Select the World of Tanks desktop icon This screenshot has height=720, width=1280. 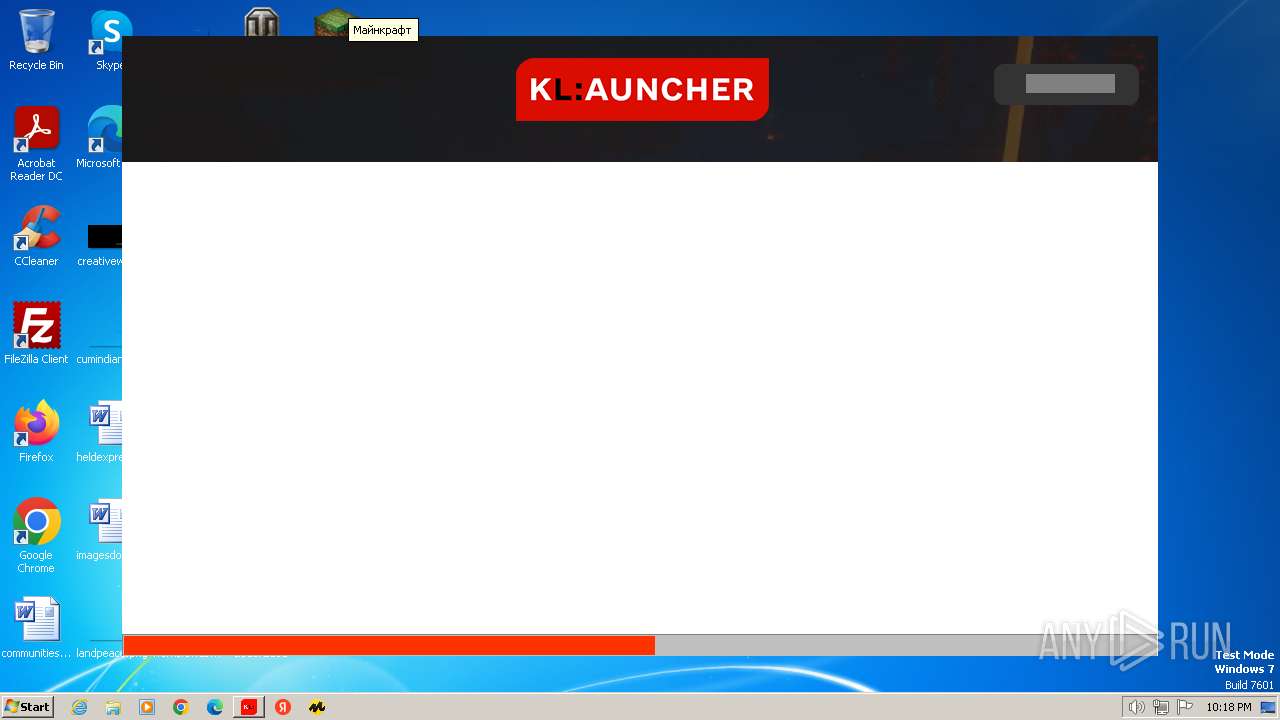(x=262, y=22)
